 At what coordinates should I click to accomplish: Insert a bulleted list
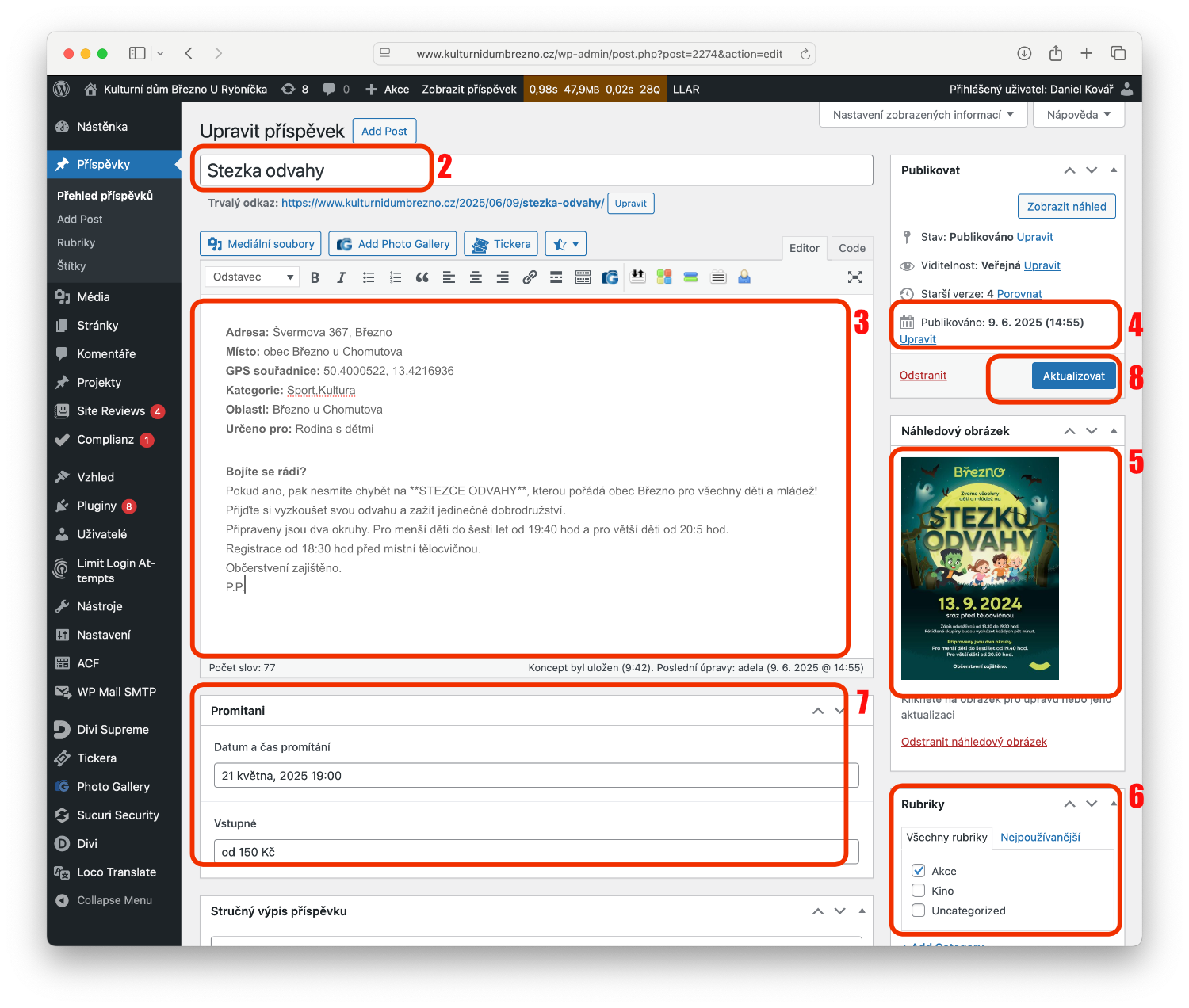(x=369, y=277)
